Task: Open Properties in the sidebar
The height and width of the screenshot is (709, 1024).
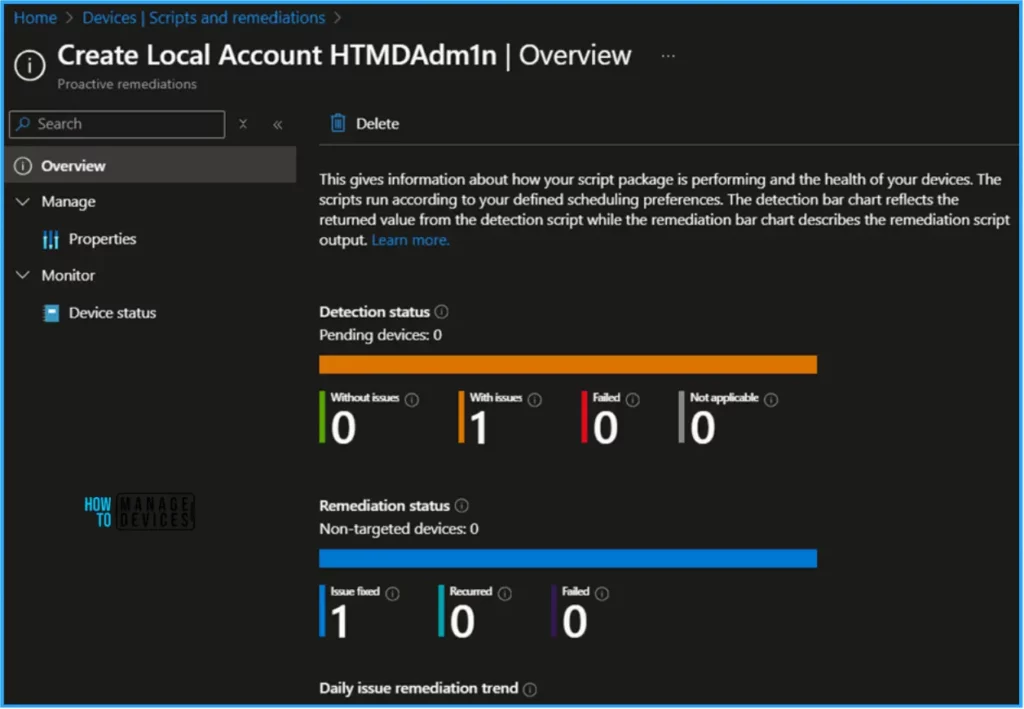Action: point(103,239)
